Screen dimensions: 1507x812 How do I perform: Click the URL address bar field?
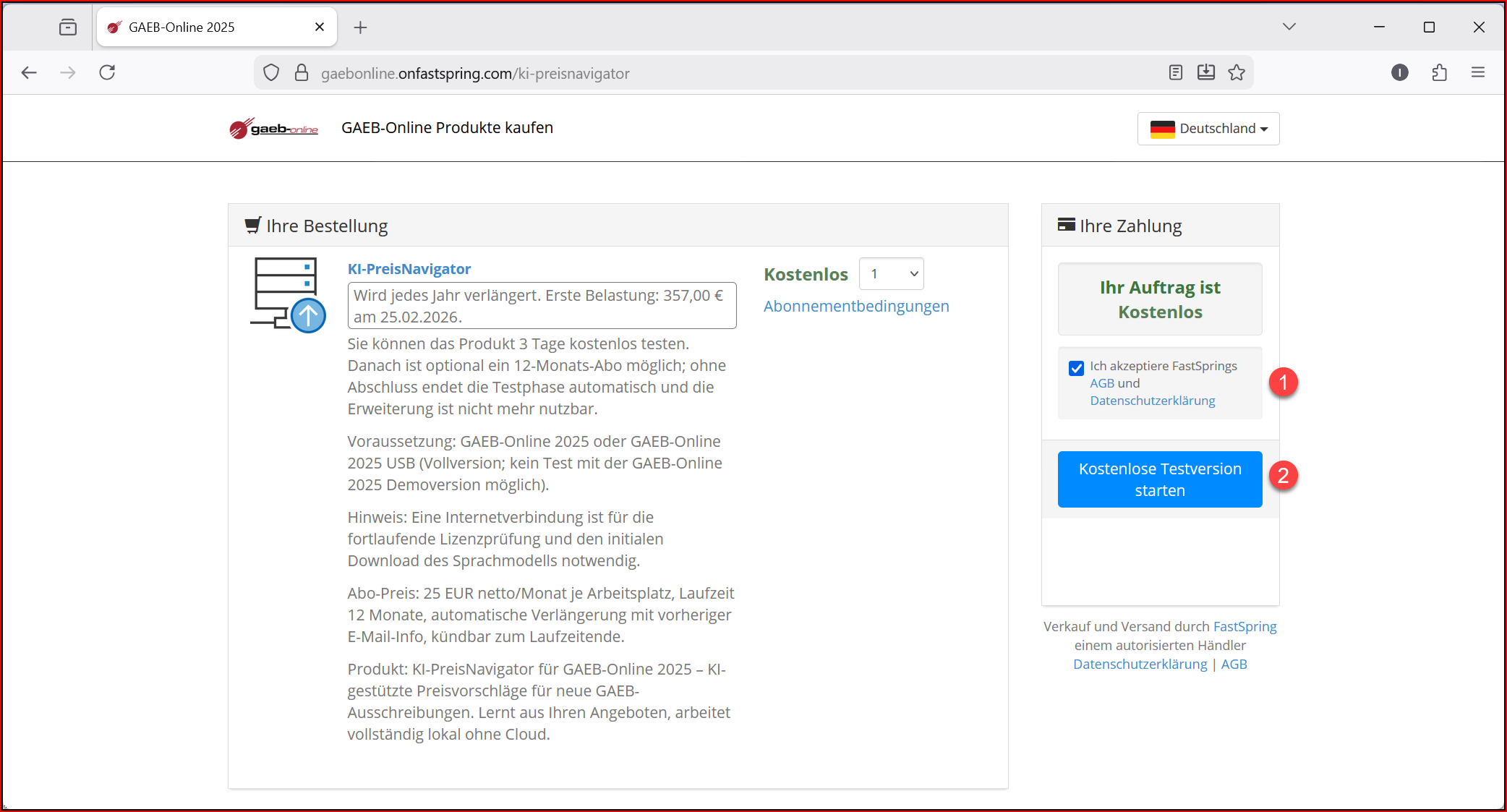tap(723, 73)
